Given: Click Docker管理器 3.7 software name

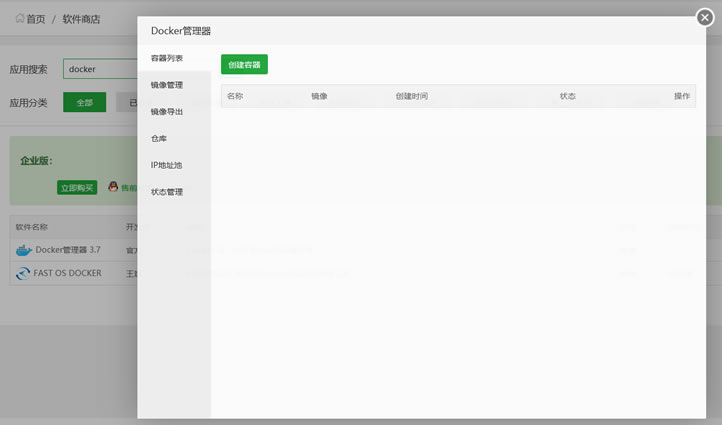Looking at the screenshot, I should click(x=68, y=250).
